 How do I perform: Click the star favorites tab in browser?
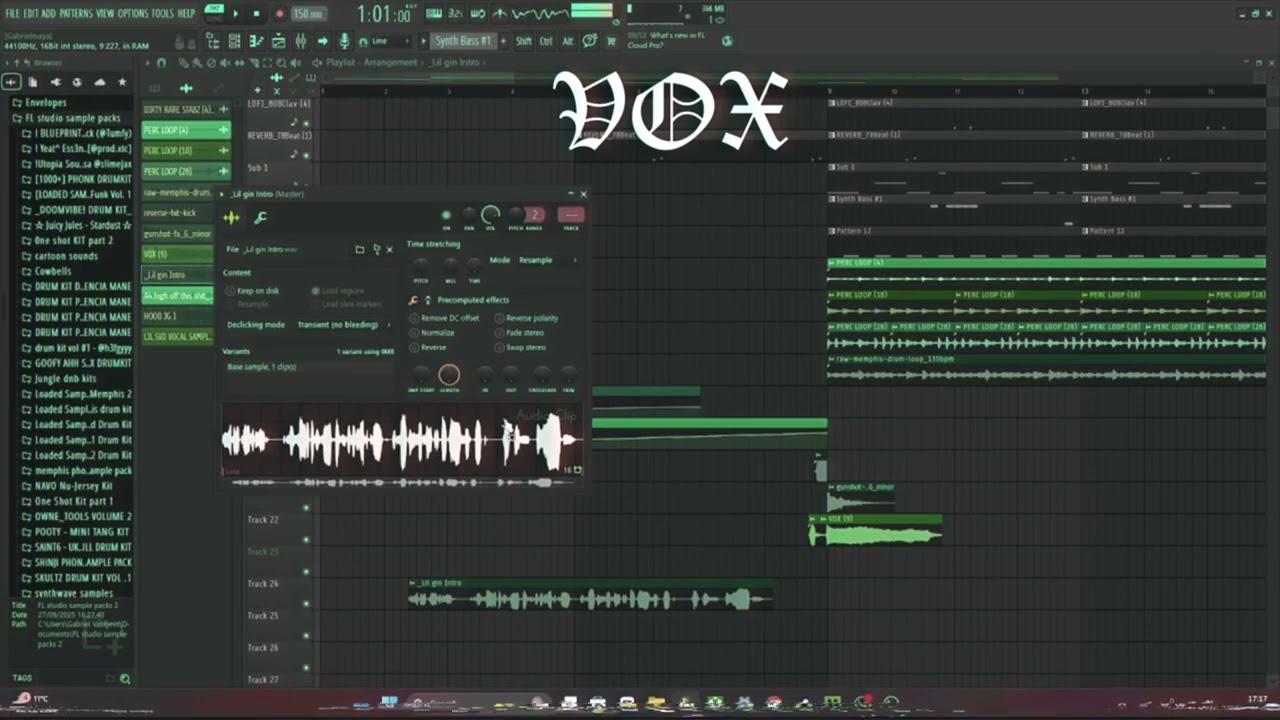122,82
